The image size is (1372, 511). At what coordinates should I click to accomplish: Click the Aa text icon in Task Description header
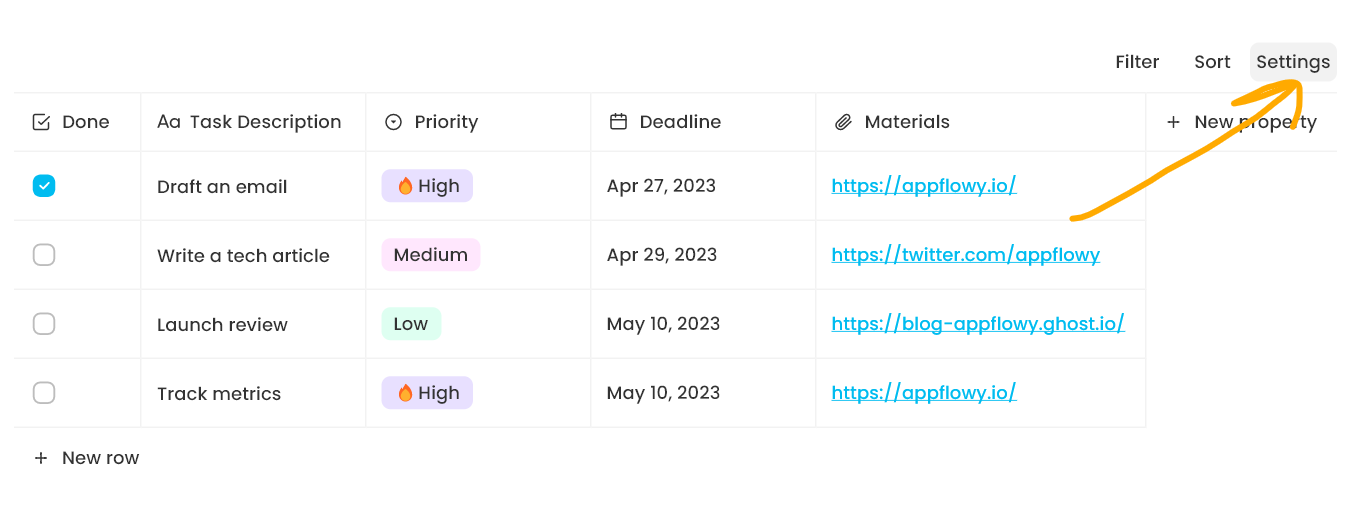point(169,122)
